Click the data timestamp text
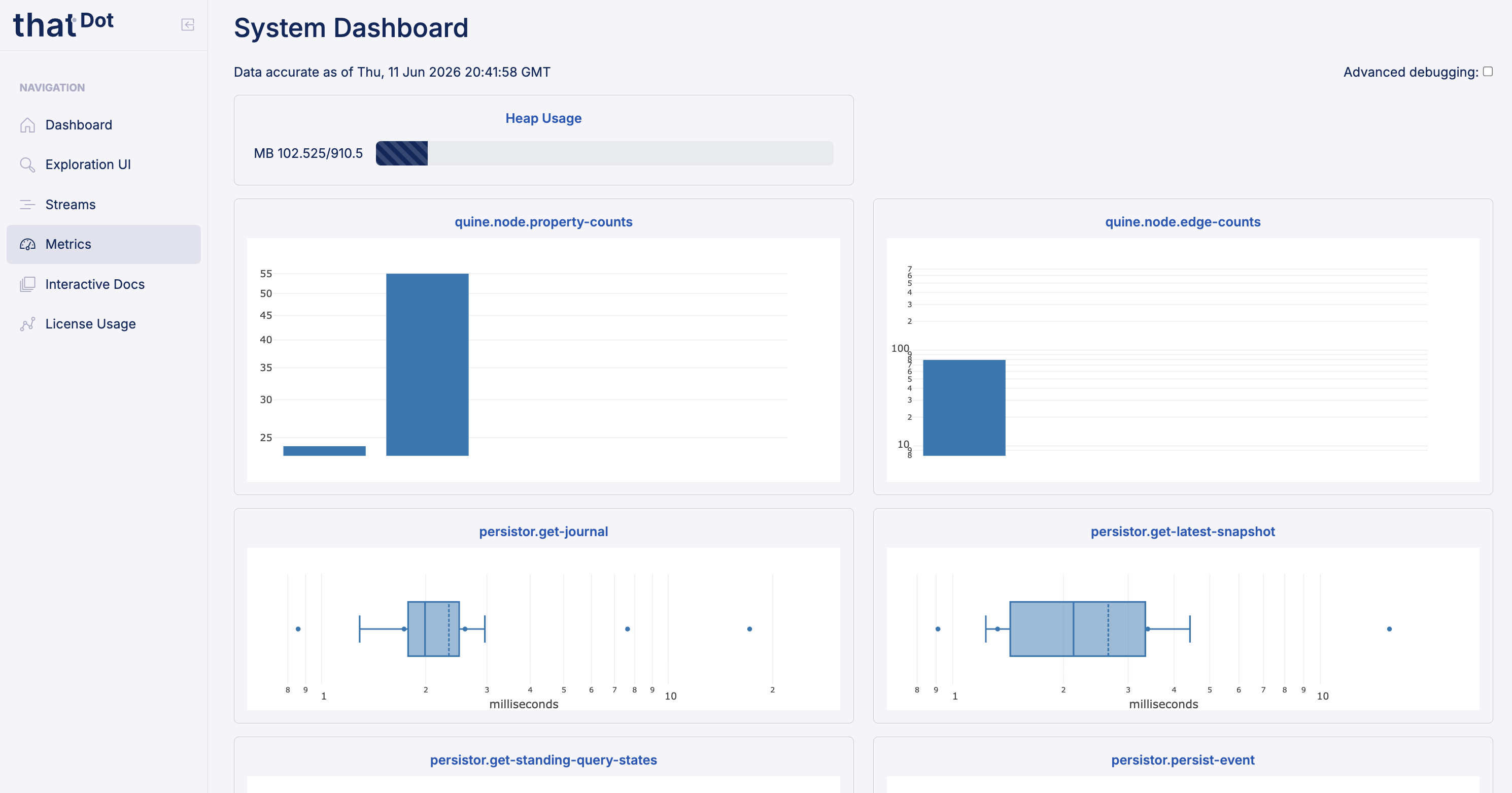The width and height of the screenshot is (1512, 793). point(392,72)
